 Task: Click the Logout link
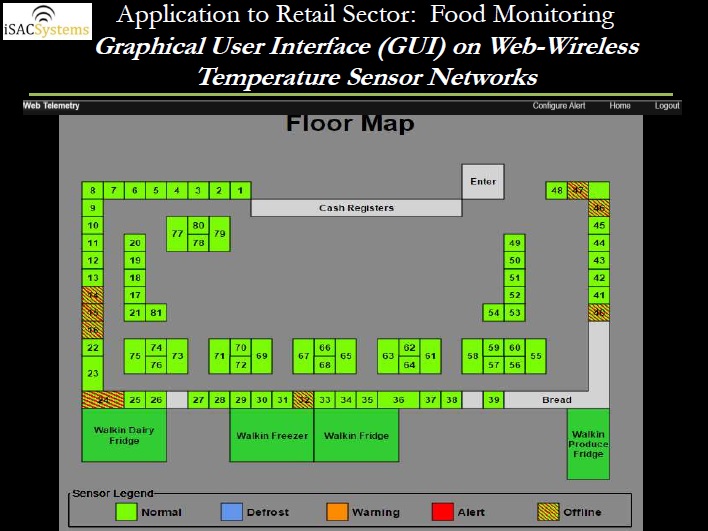[667, 106]
